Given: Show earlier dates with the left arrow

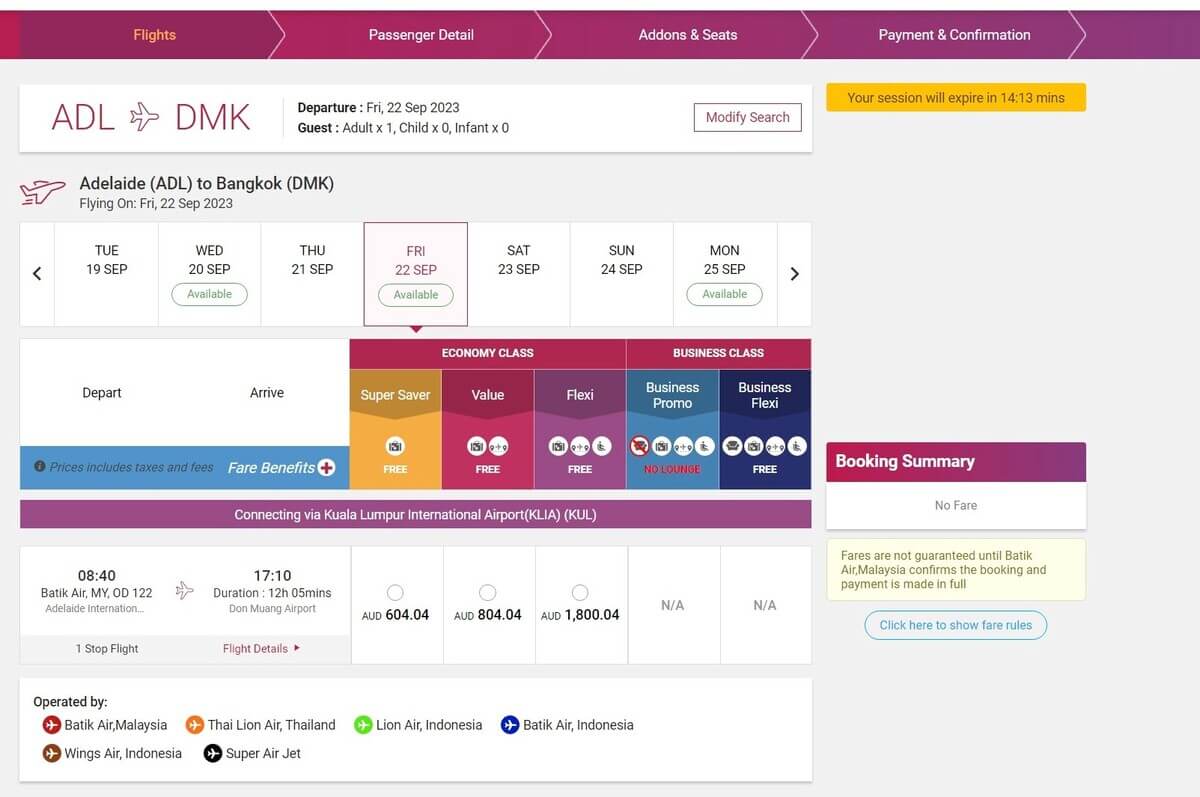Looking at the screenshot, I should 37,274.
